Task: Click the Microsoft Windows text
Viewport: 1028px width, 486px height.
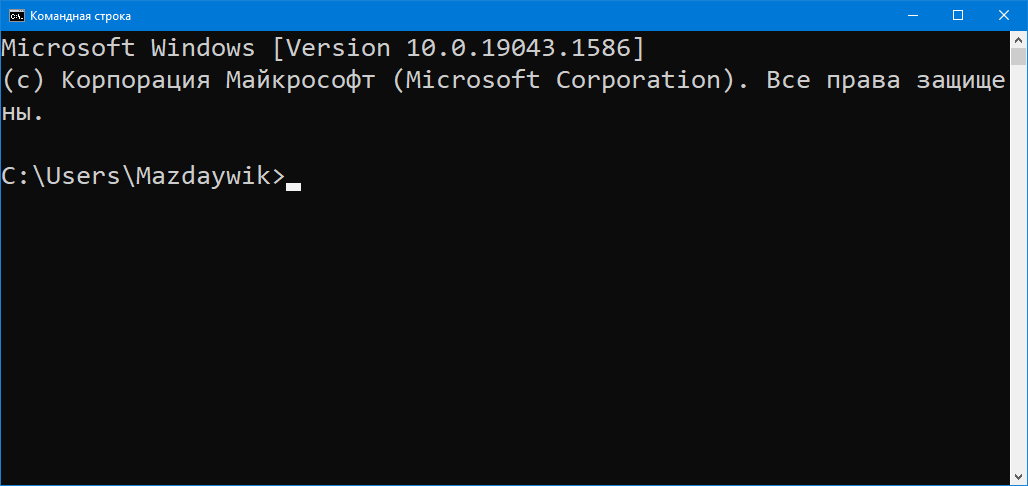Action: point(128,47)
